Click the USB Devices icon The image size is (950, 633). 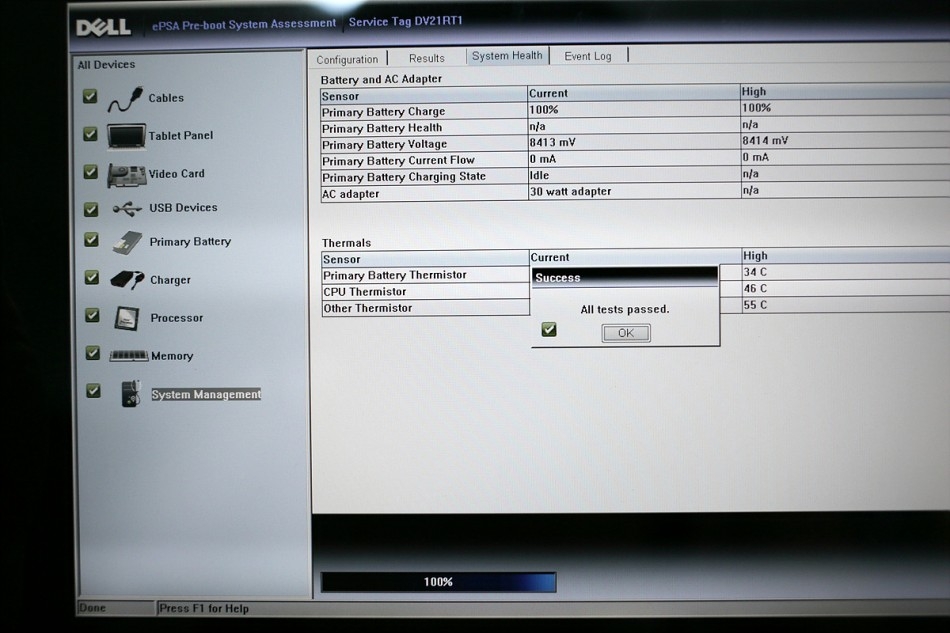pyautogui.click(x=127, y=209)
